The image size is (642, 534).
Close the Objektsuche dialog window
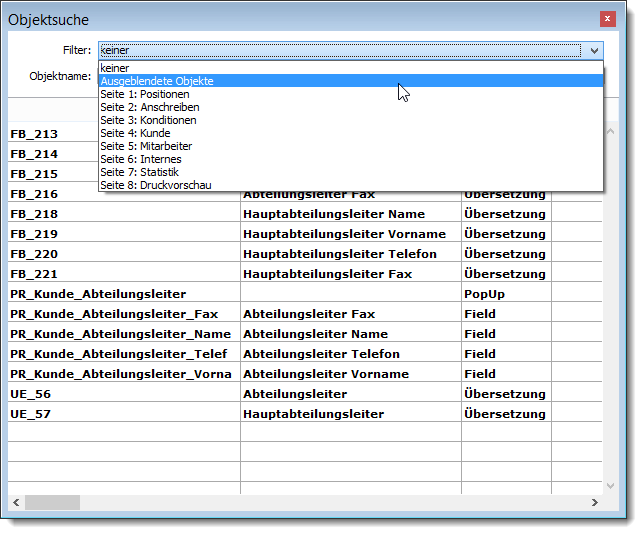coord(606,19)
